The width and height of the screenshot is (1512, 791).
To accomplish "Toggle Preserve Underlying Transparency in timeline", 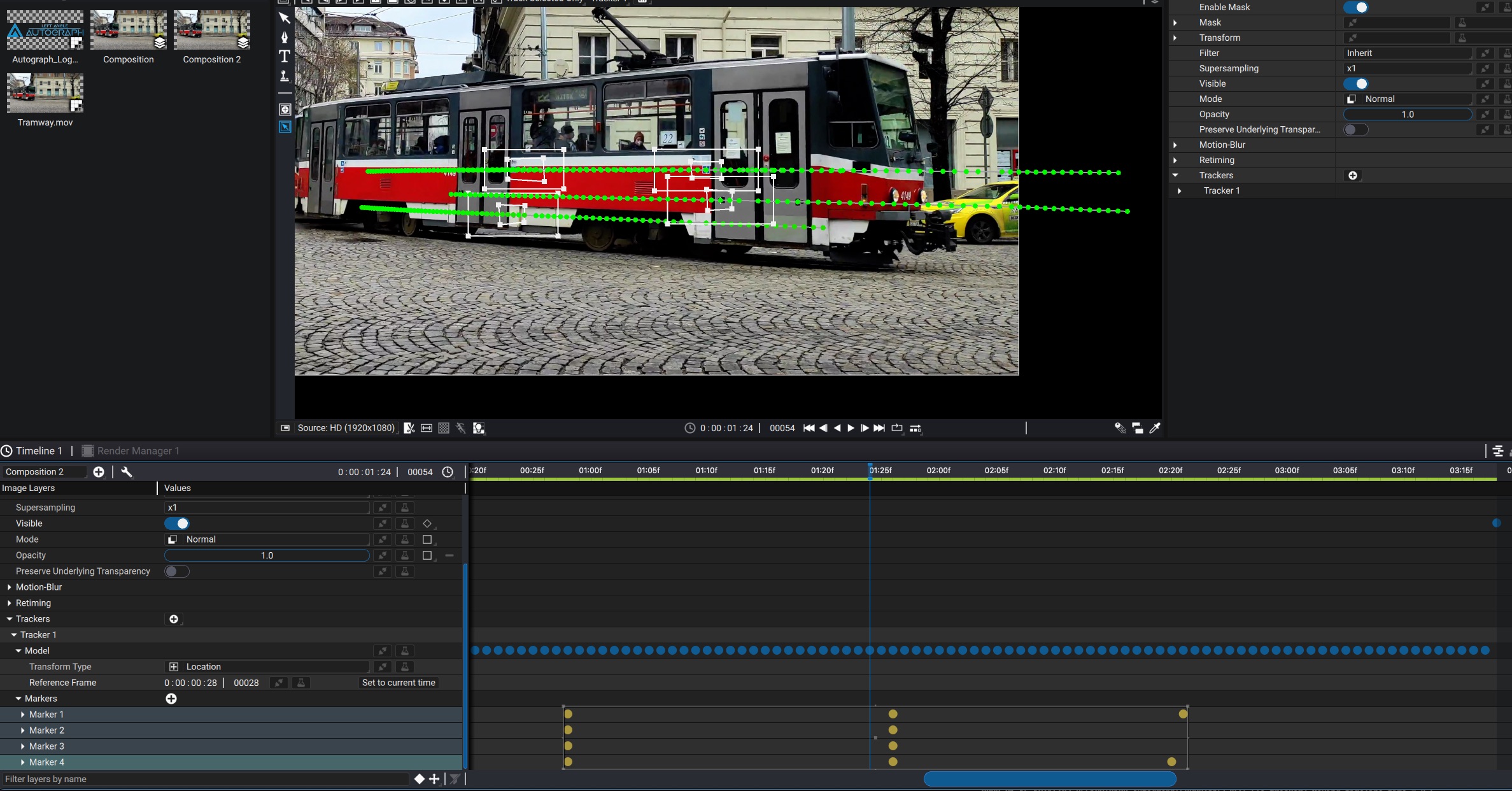I will [176, 571].
